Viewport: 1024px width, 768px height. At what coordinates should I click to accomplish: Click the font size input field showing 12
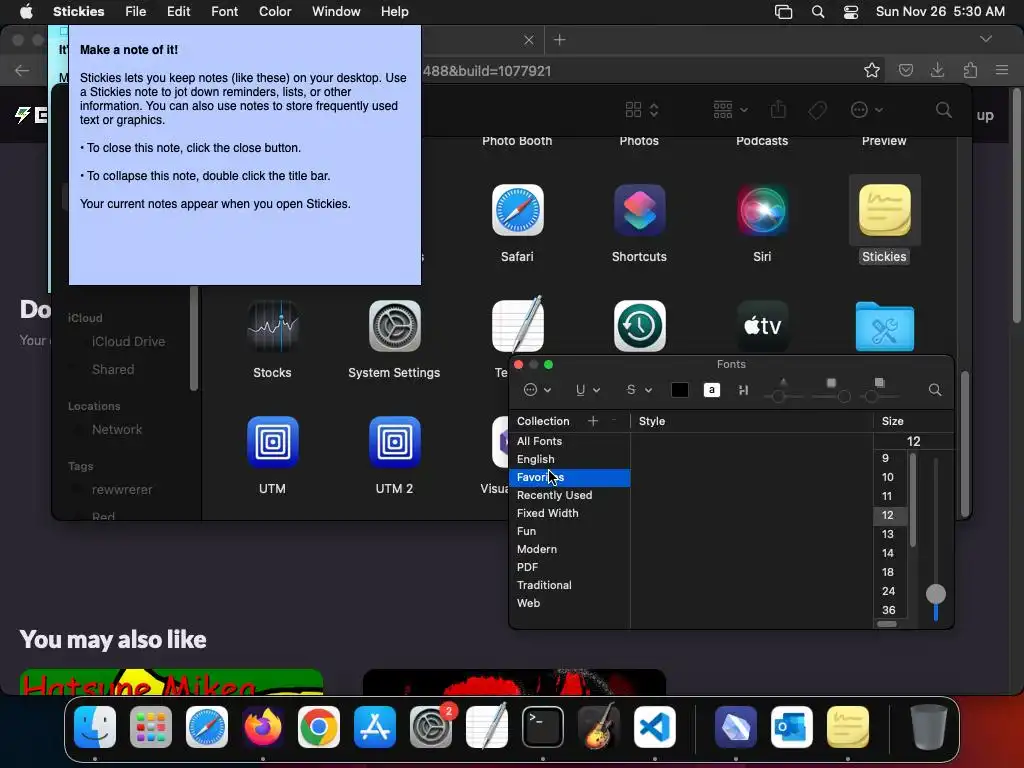913,441
